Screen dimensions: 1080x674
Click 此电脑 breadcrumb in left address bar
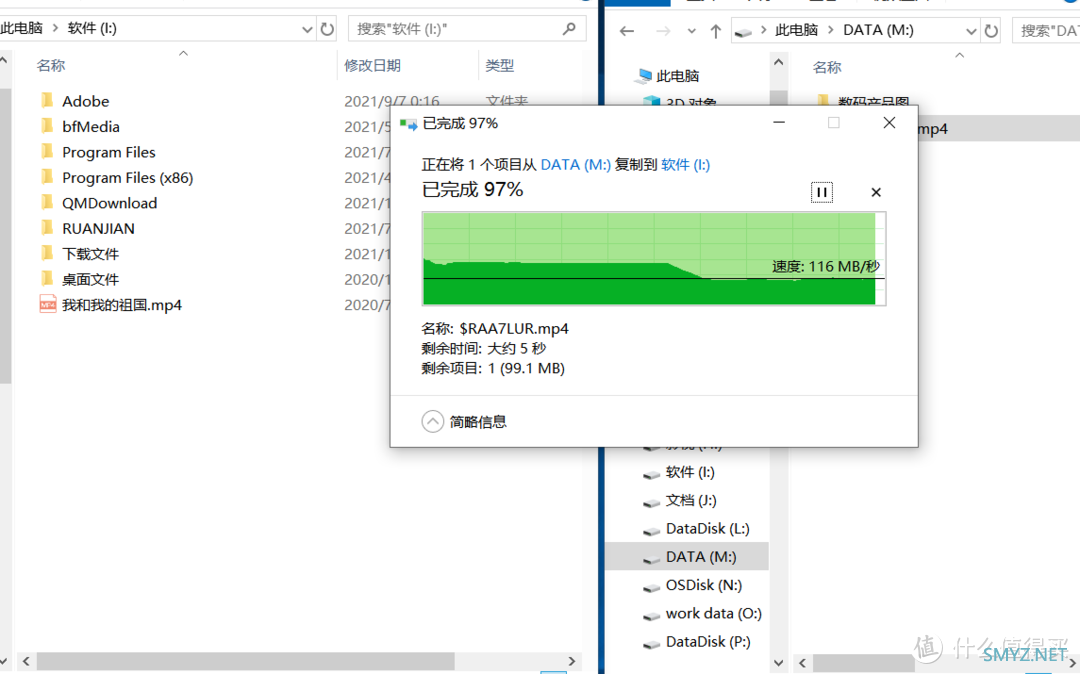21,28
